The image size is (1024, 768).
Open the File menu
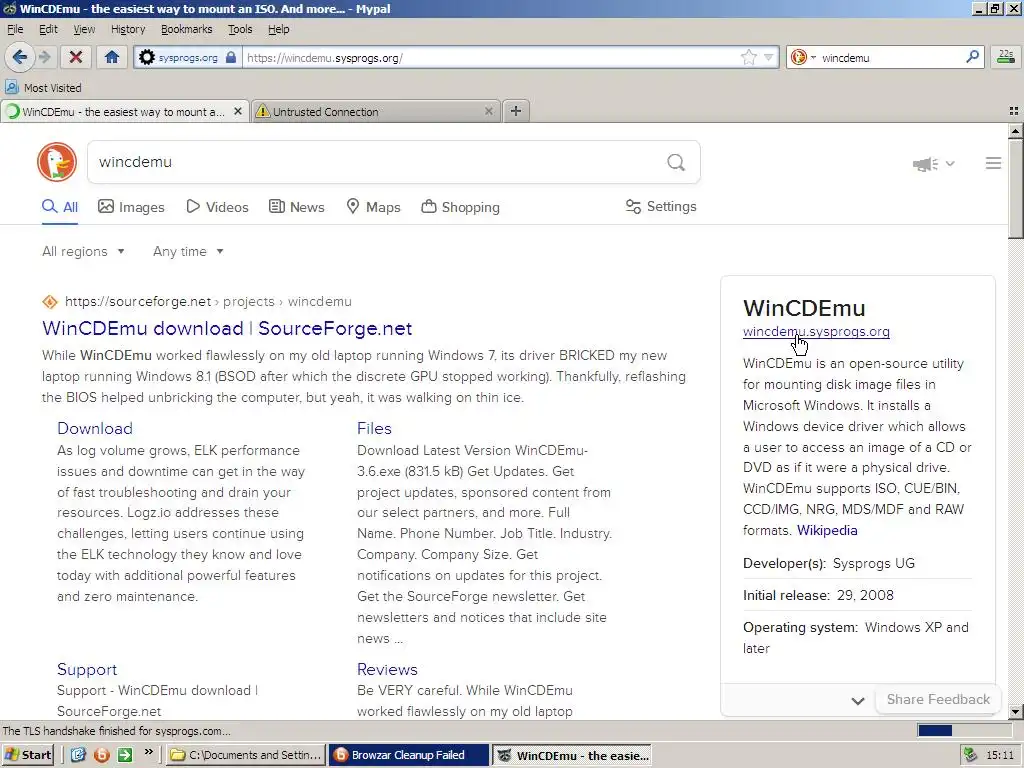(x=15, y=29)
